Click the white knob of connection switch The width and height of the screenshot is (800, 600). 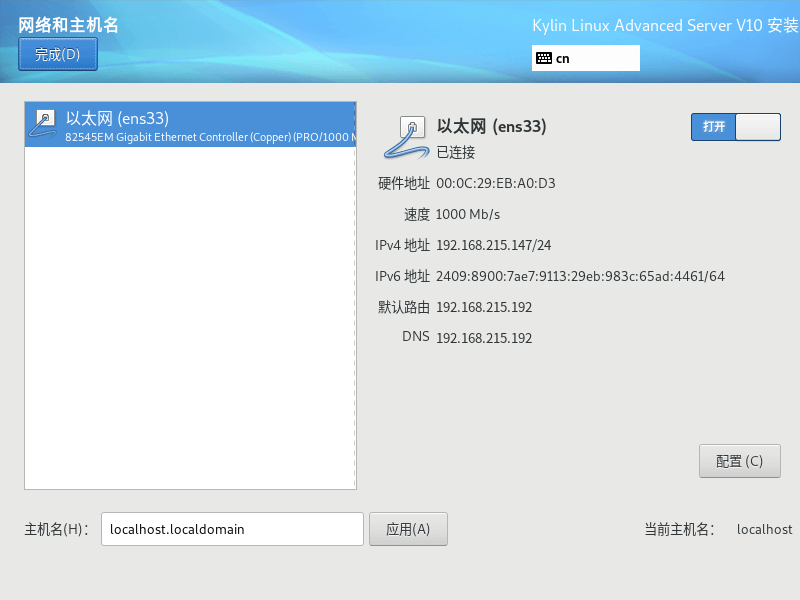pyautogui.click(x=758, y=127)
